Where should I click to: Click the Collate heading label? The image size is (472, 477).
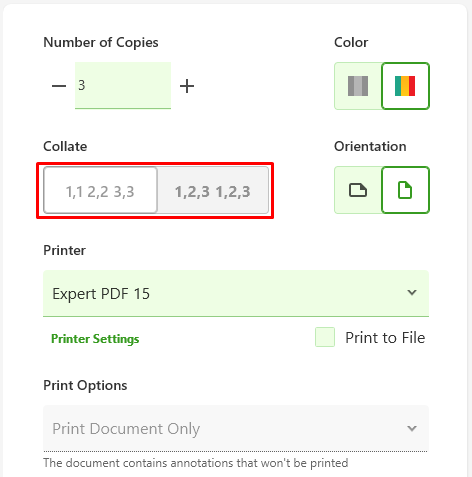click(x=65, y=146)
